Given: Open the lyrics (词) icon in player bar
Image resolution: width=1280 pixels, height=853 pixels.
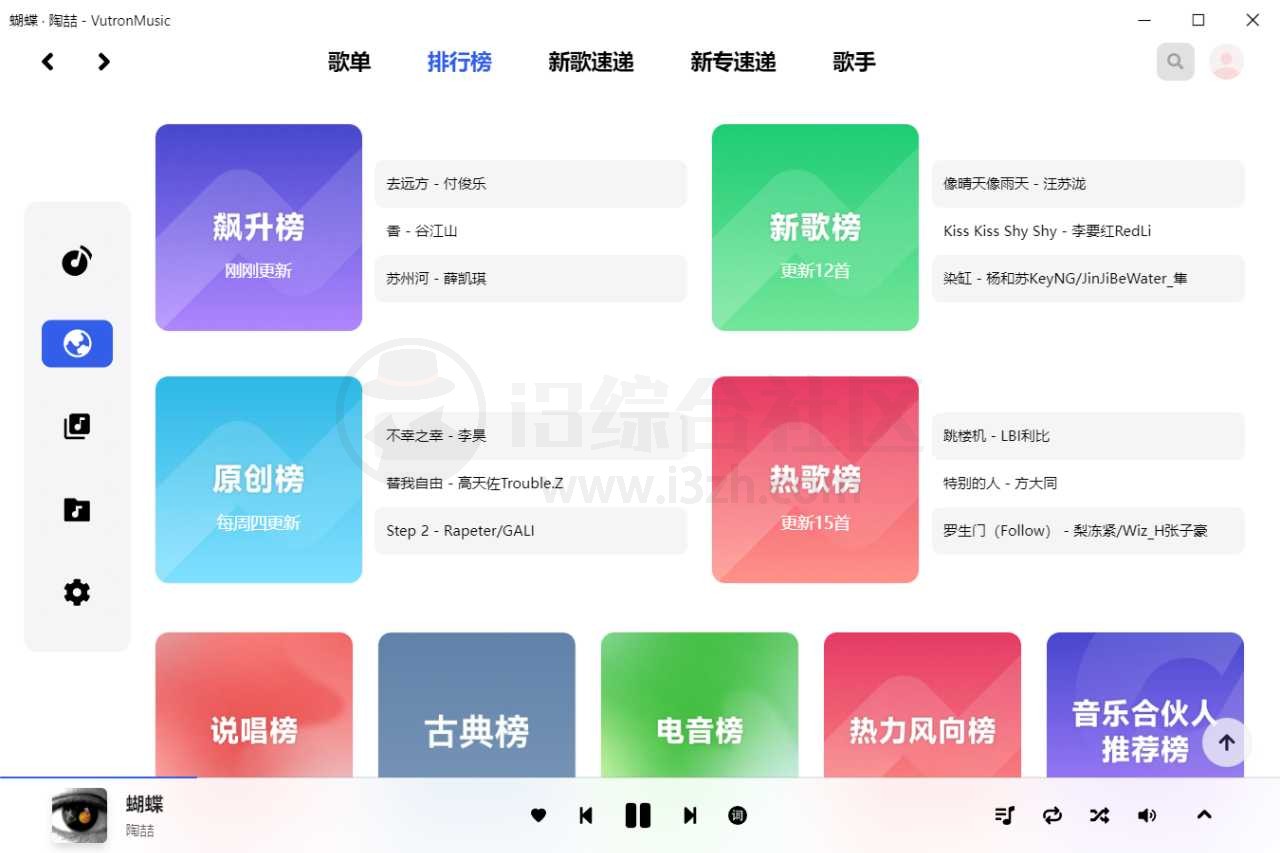Looking at the screenshot, I should [x=737, y=815].
